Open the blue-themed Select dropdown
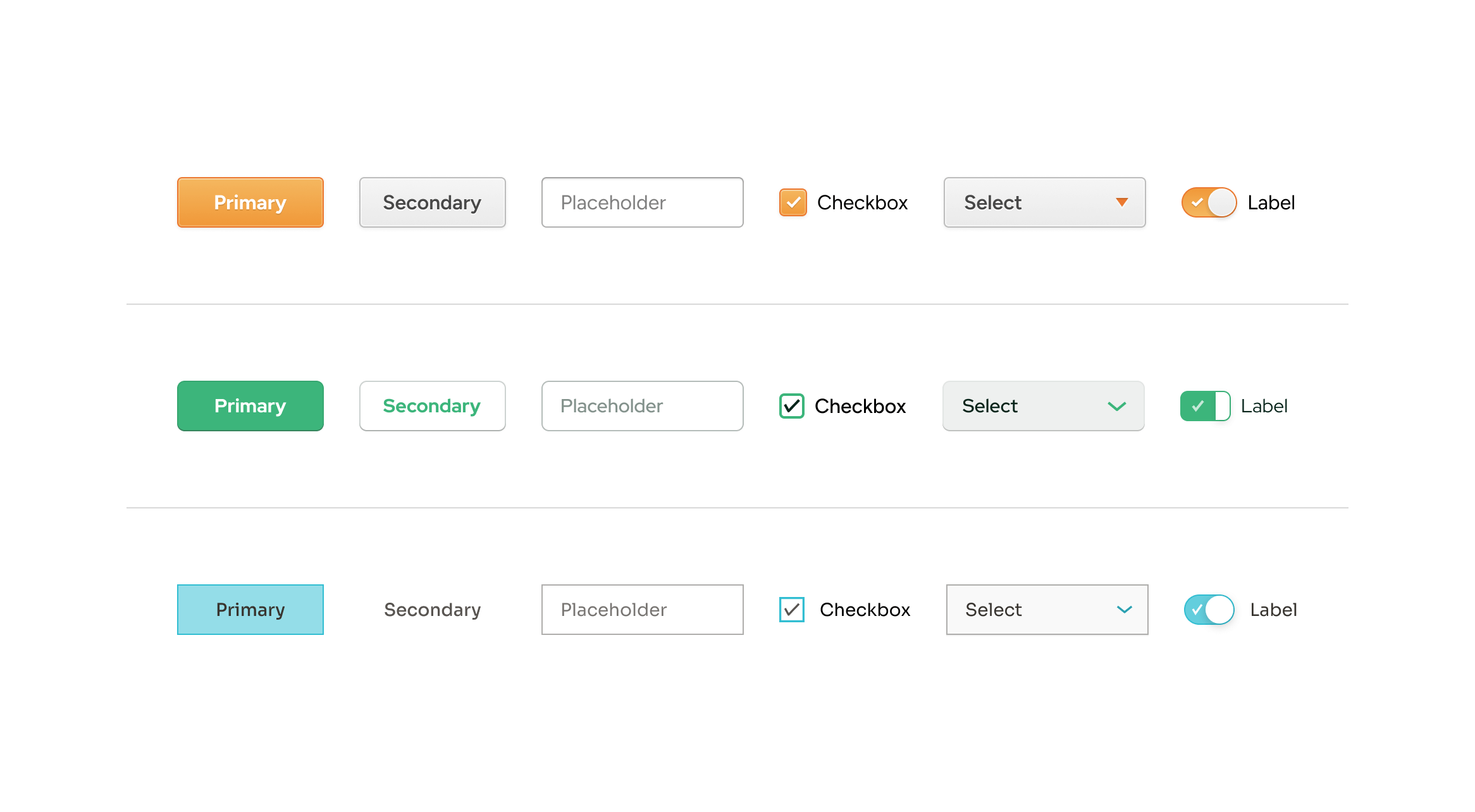The height and width of the screenshot is (812, 1475). (x=1047, y=610)
